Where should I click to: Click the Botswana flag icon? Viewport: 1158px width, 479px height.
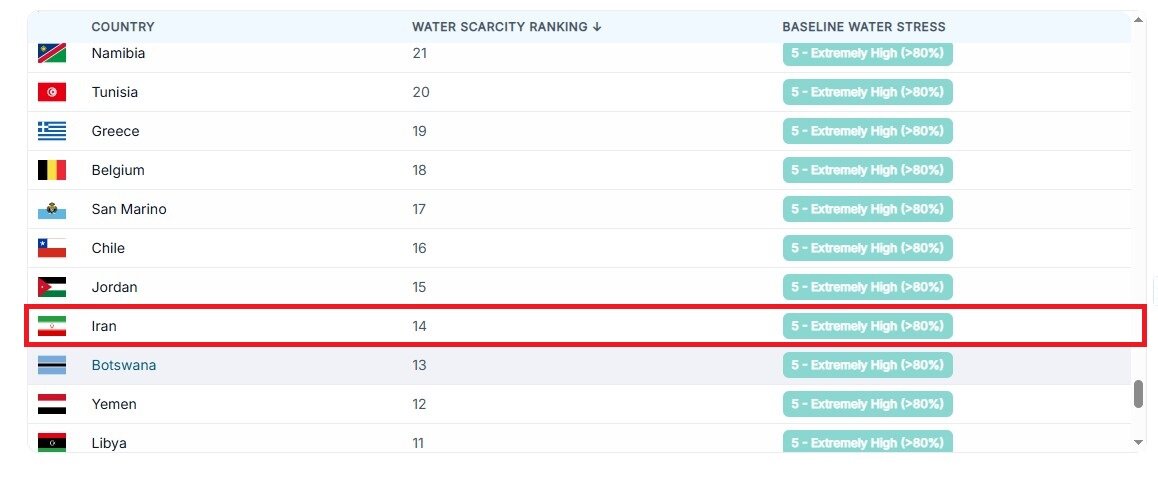(52, 365)
